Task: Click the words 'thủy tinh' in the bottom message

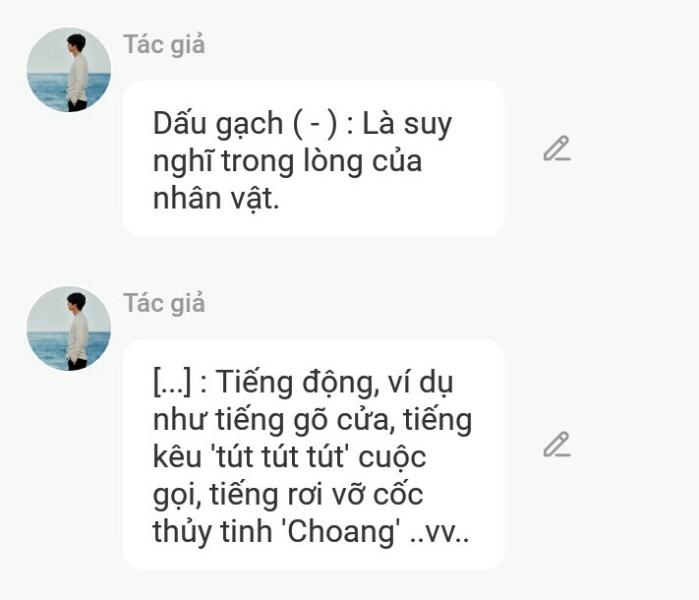Action: 213,532
